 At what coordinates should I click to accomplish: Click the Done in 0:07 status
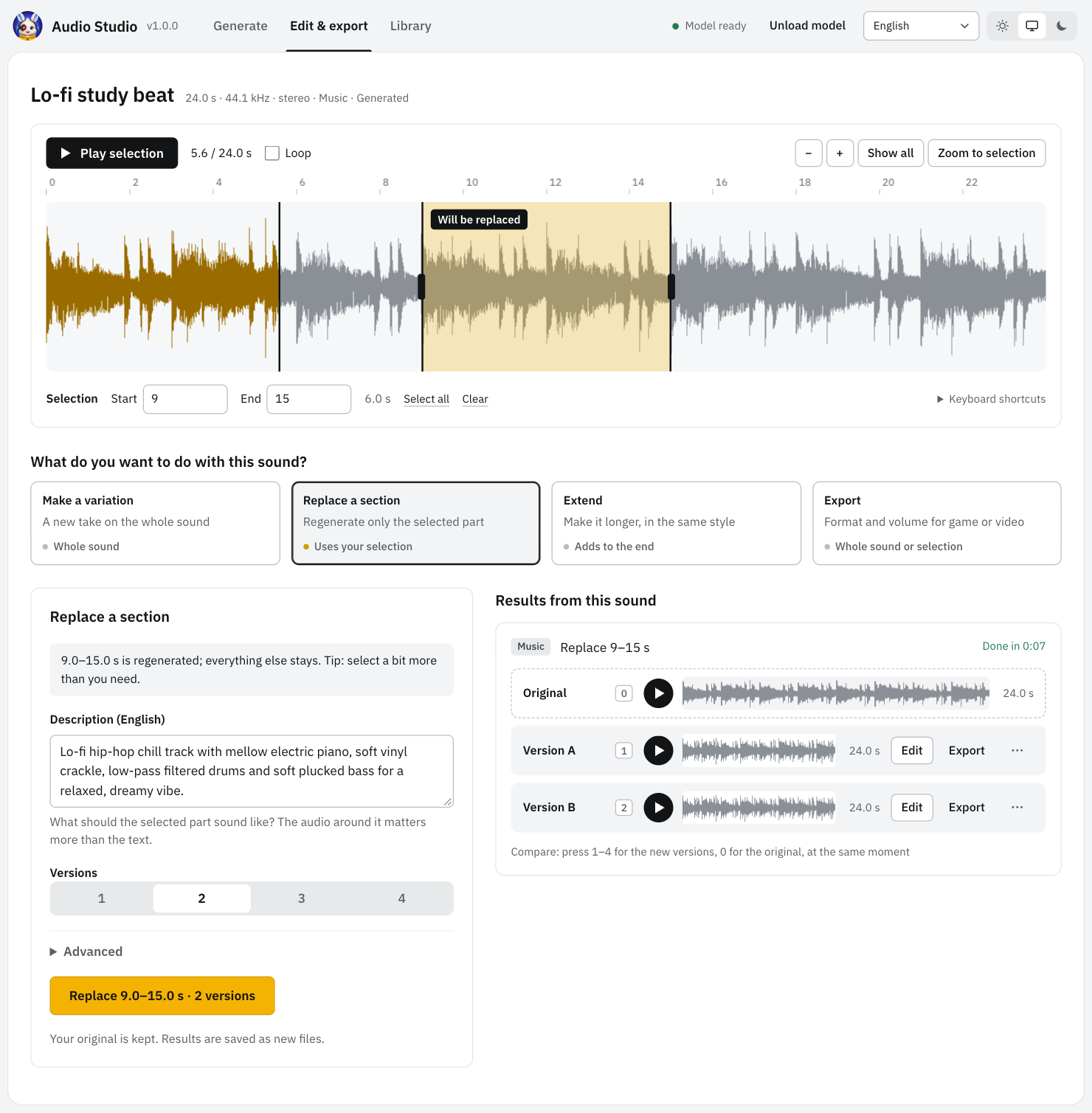click(x=1014, y=646)
